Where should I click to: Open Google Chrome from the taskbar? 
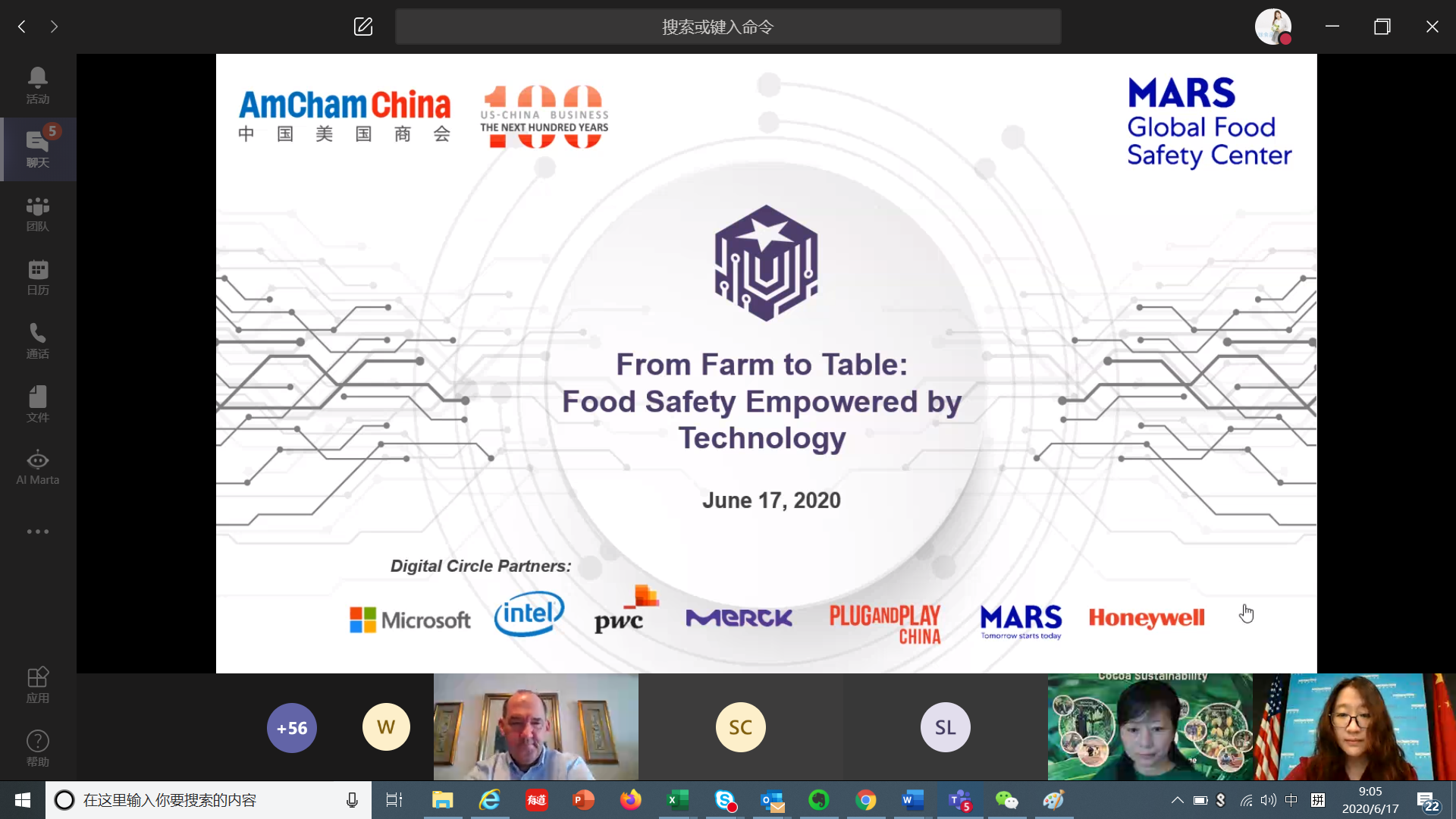click(x=866, y=800)
